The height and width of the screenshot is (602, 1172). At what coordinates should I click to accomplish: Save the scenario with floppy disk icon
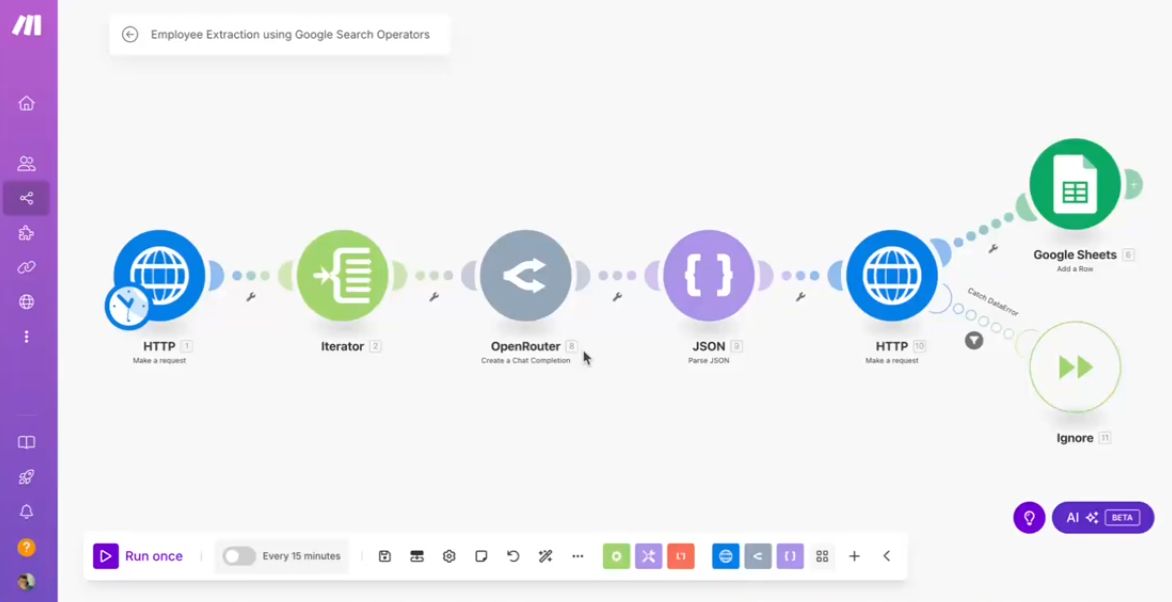pos(385,556)
